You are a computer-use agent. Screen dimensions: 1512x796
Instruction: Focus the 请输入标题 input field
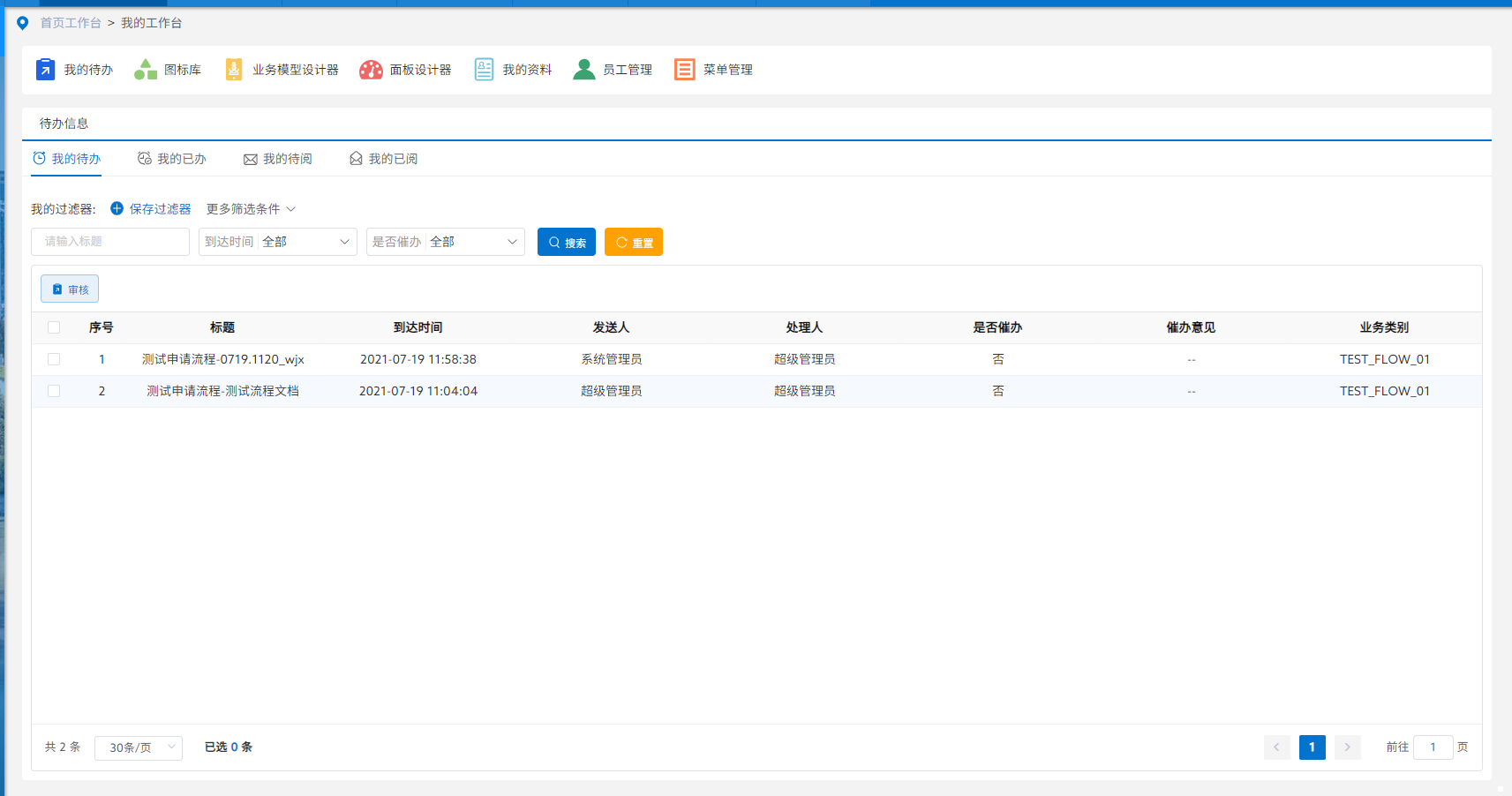click(x=110, y=242)
